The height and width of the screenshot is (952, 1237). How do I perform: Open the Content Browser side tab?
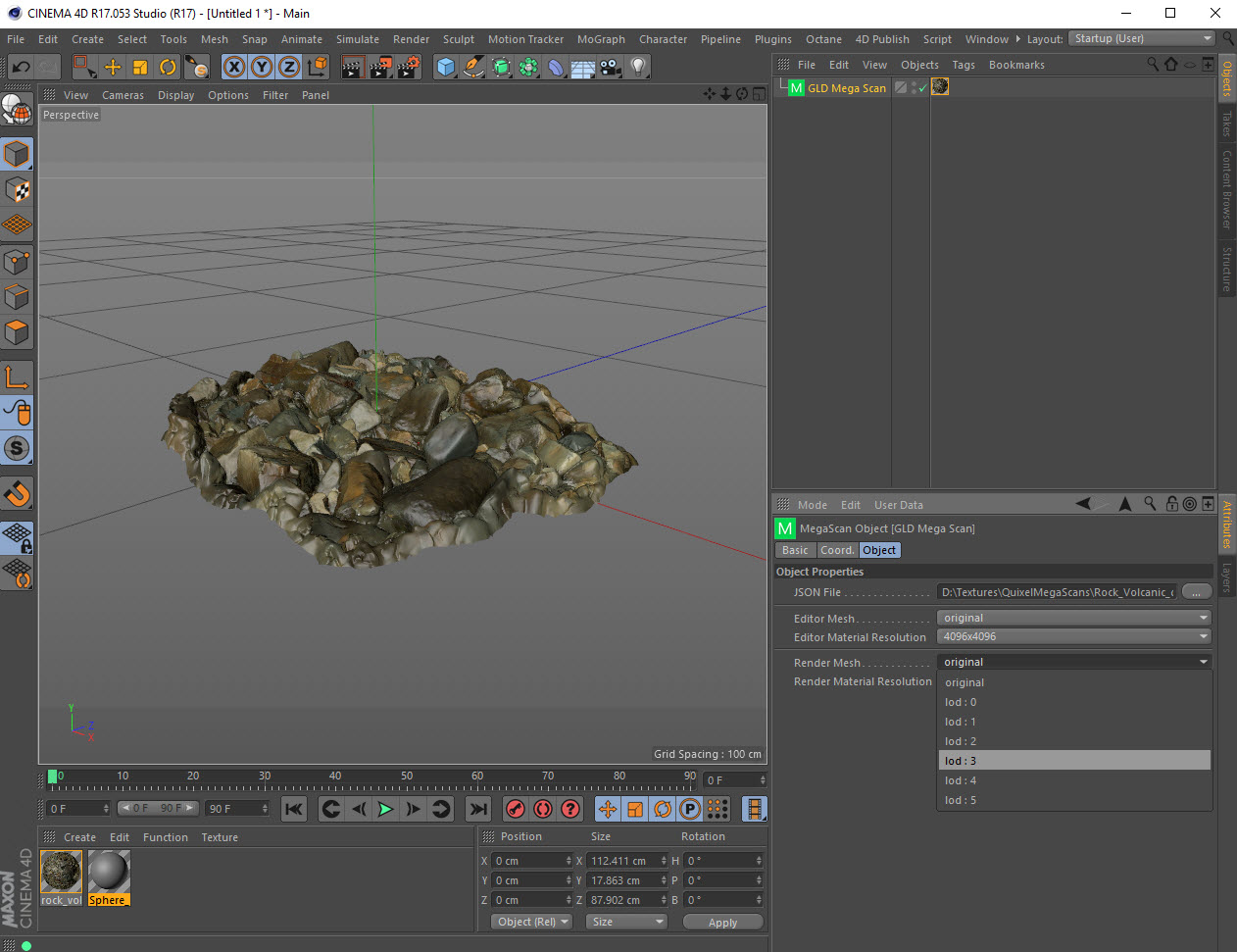pyautogui.click(x=1226, y=189)
